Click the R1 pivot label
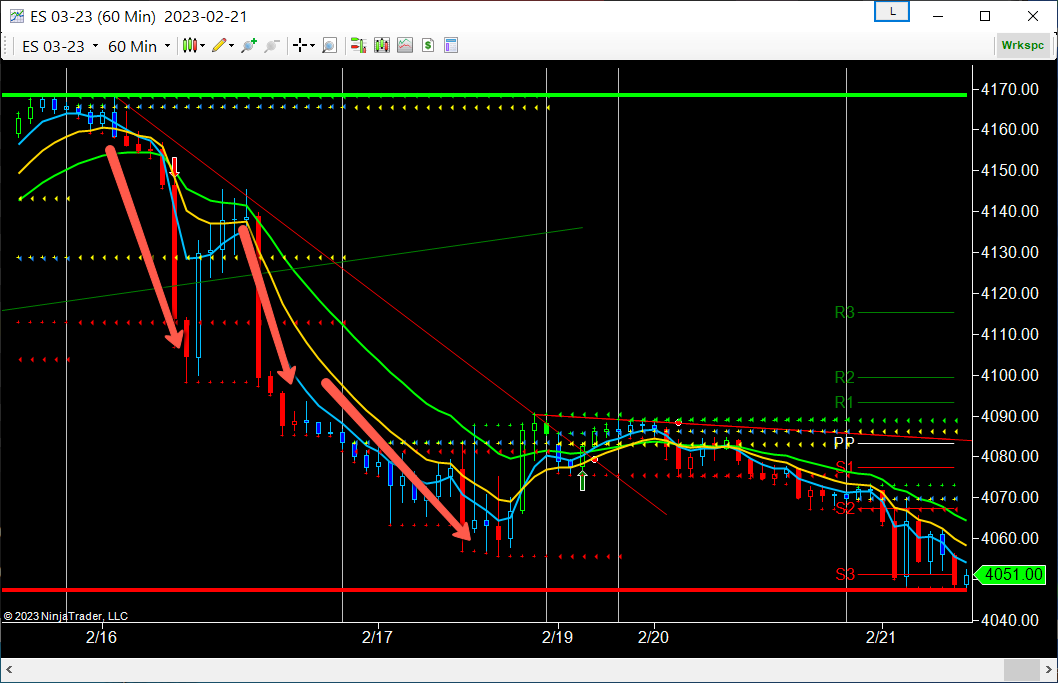 [x=844, y=403]
